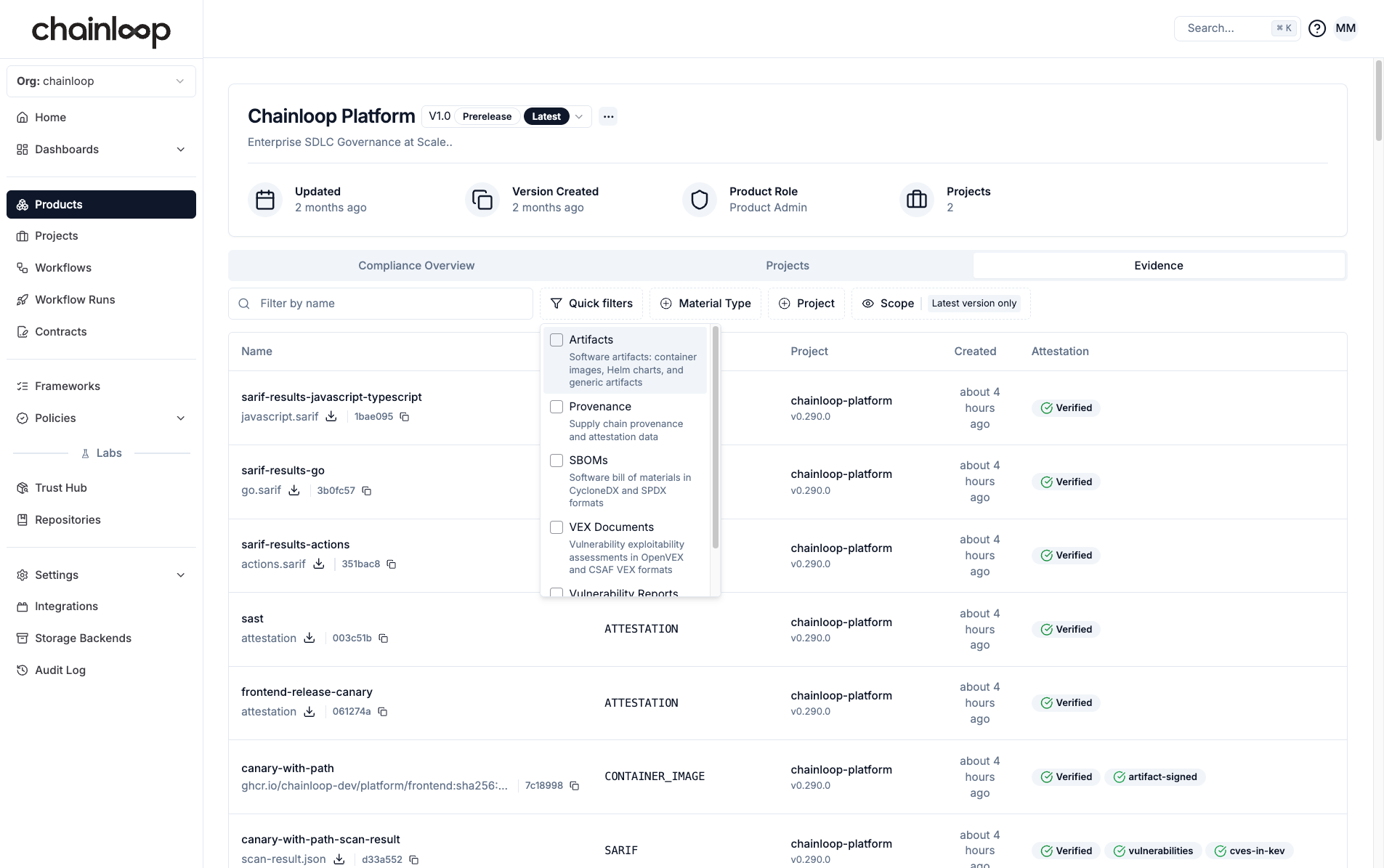Viewport: 1384px width, 868px height.
Task: Click the page vertical scrollbar
Action: (1378, 102)
